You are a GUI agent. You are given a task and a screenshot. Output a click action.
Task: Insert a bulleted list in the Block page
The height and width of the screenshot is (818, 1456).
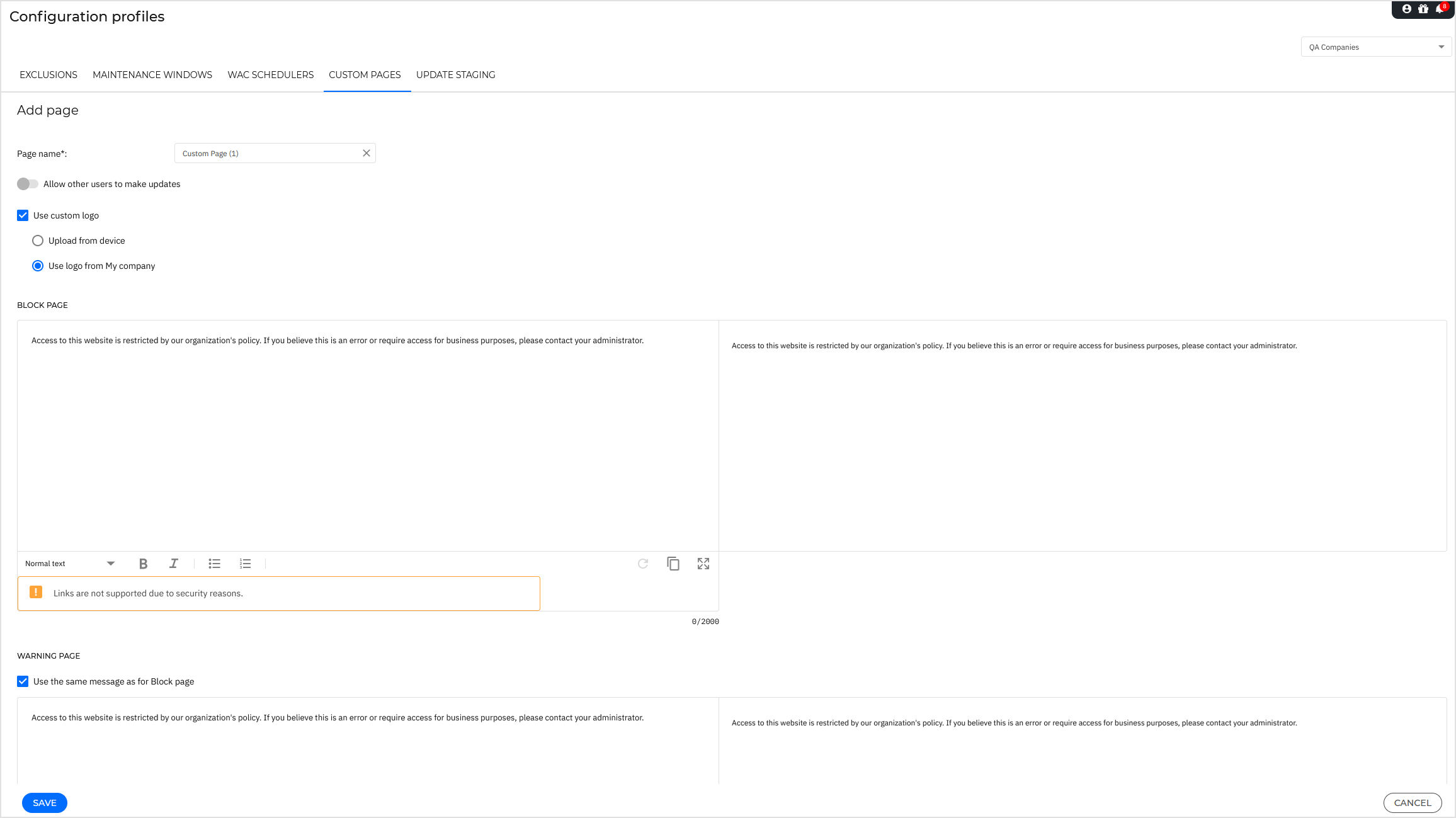click(x=214, y=564)
